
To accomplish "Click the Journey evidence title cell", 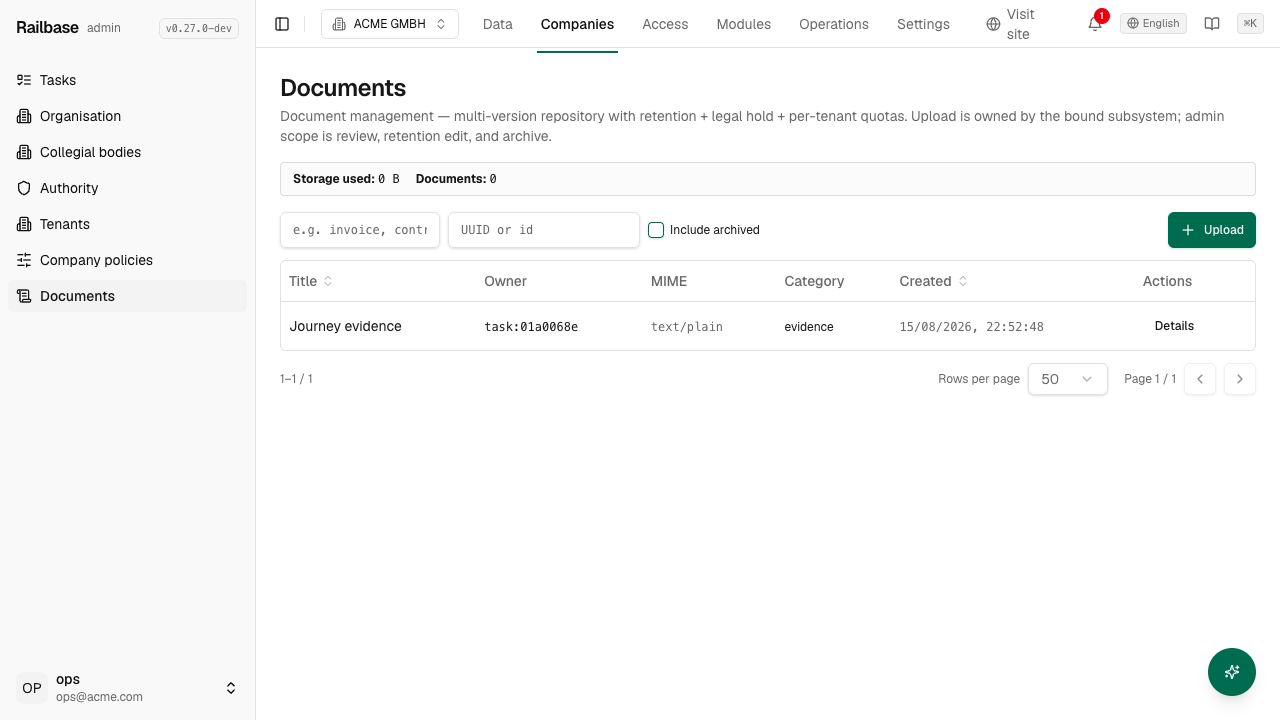I will pyautogui.click(x=345, y=326).
